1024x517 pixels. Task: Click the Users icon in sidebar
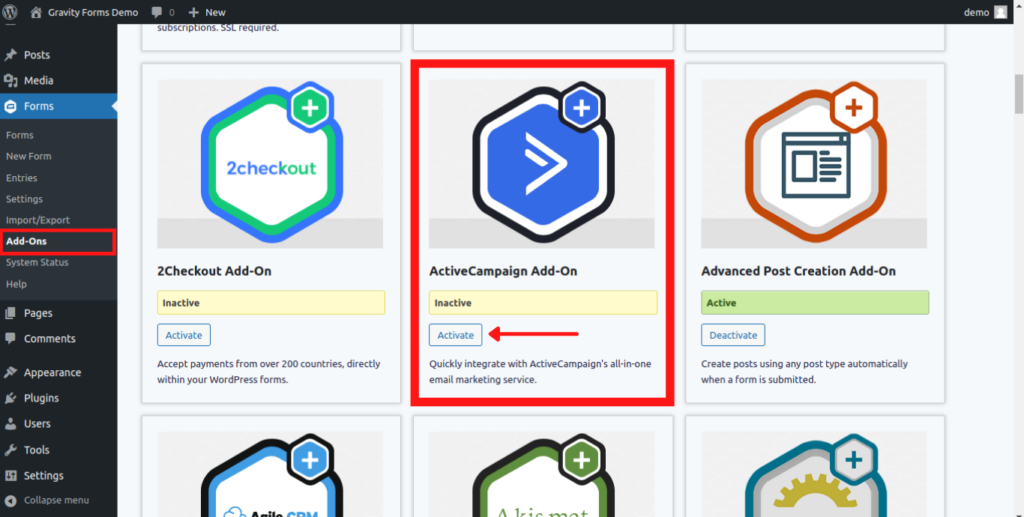click(x=10, y=424)
